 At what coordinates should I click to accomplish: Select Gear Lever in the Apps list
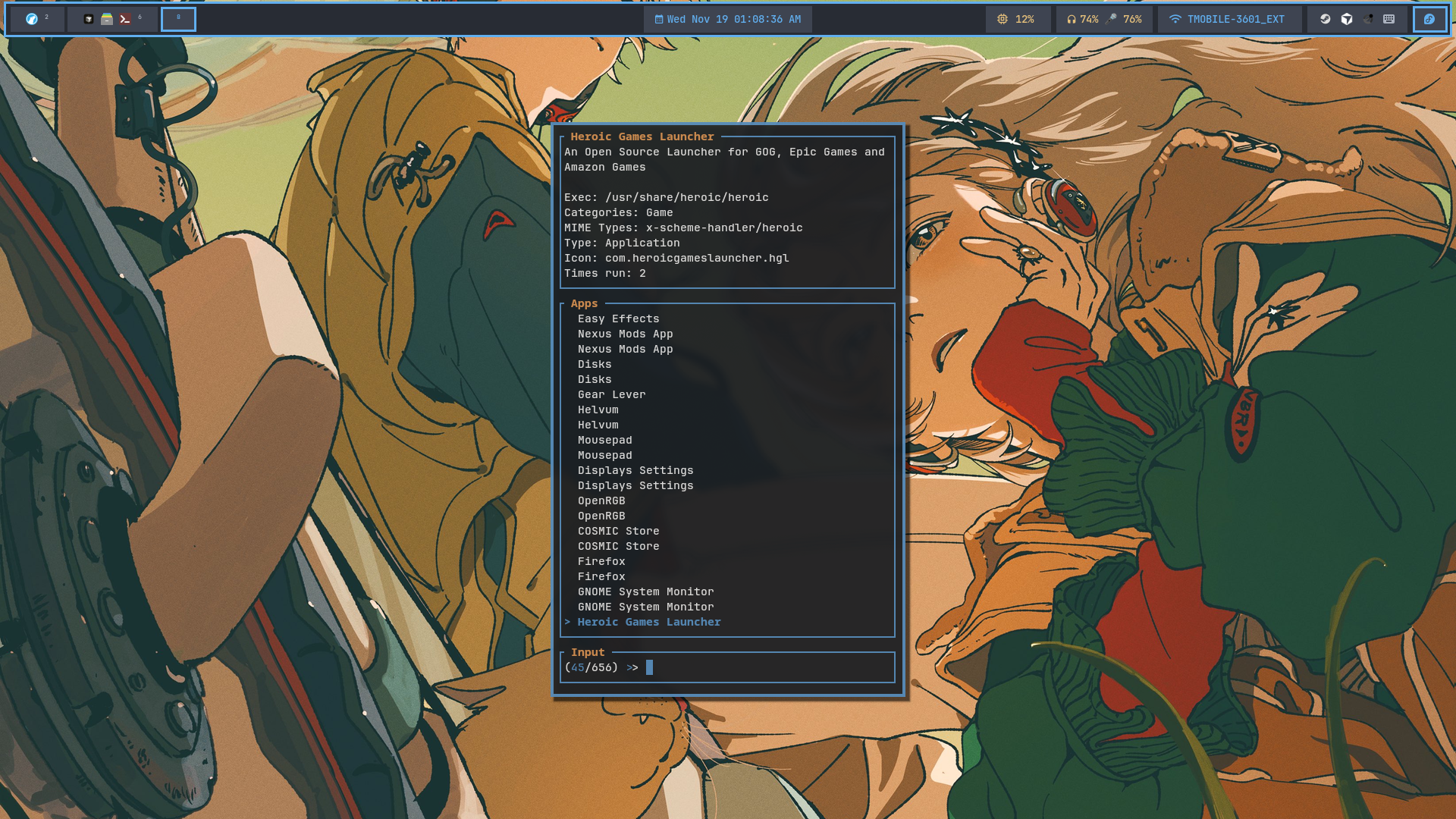coord(611,395)
